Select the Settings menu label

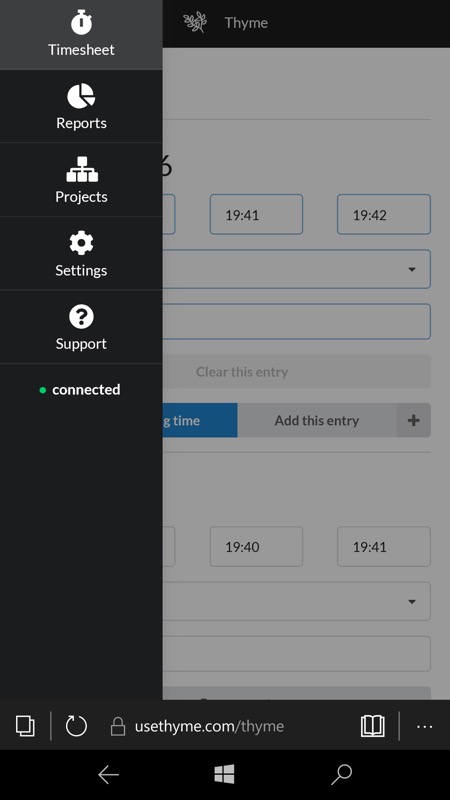click(x=81, y=270)
